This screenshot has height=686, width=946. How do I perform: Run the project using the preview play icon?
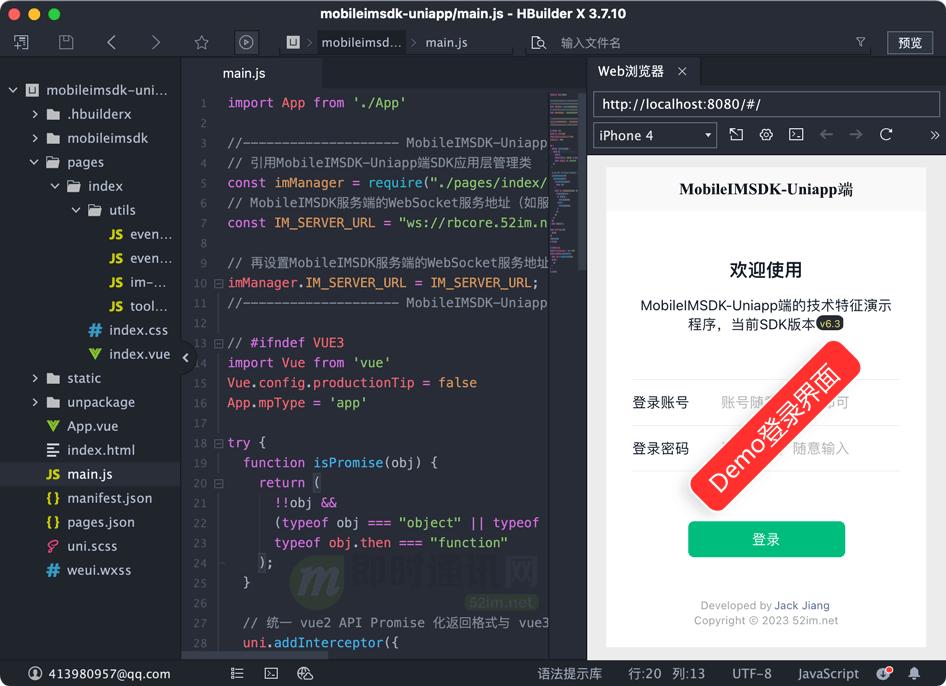(x=246, y=42)
